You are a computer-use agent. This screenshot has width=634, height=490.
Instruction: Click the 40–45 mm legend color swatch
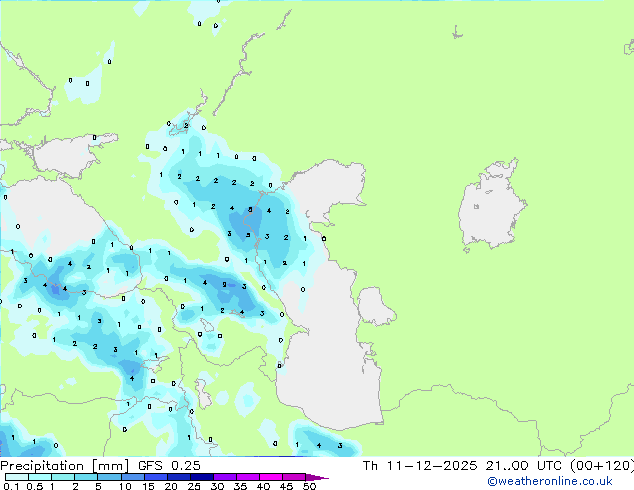tap(271, 477)
